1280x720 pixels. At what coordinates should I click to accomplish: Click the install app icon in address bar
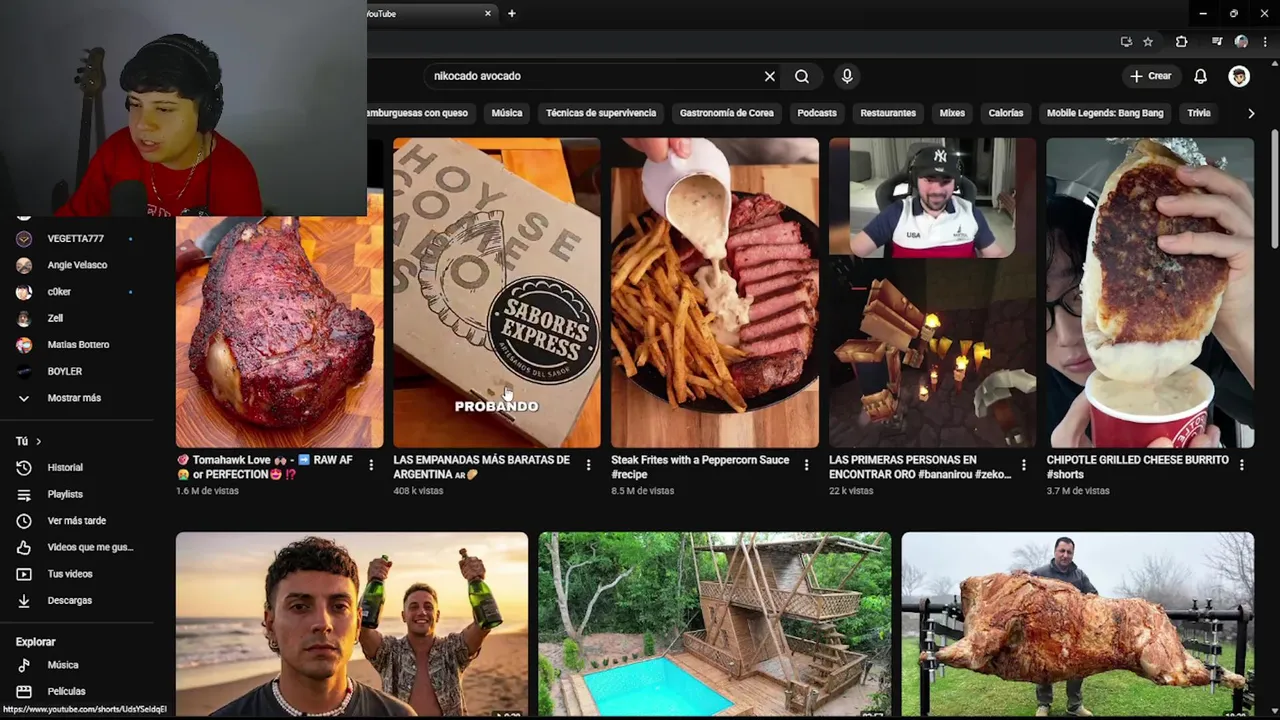(x=1126, y=42)
